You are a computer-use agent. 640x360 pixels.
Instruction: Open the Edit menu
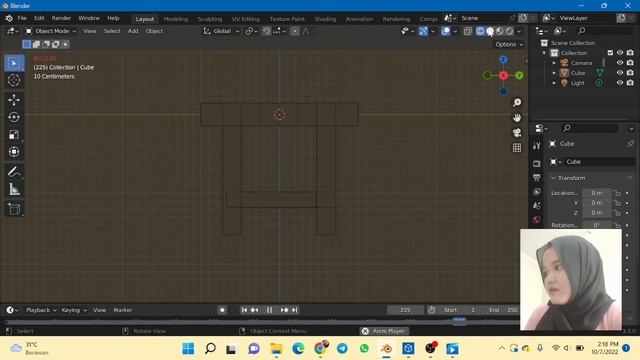pyautogui.click(x=39, y=18)
